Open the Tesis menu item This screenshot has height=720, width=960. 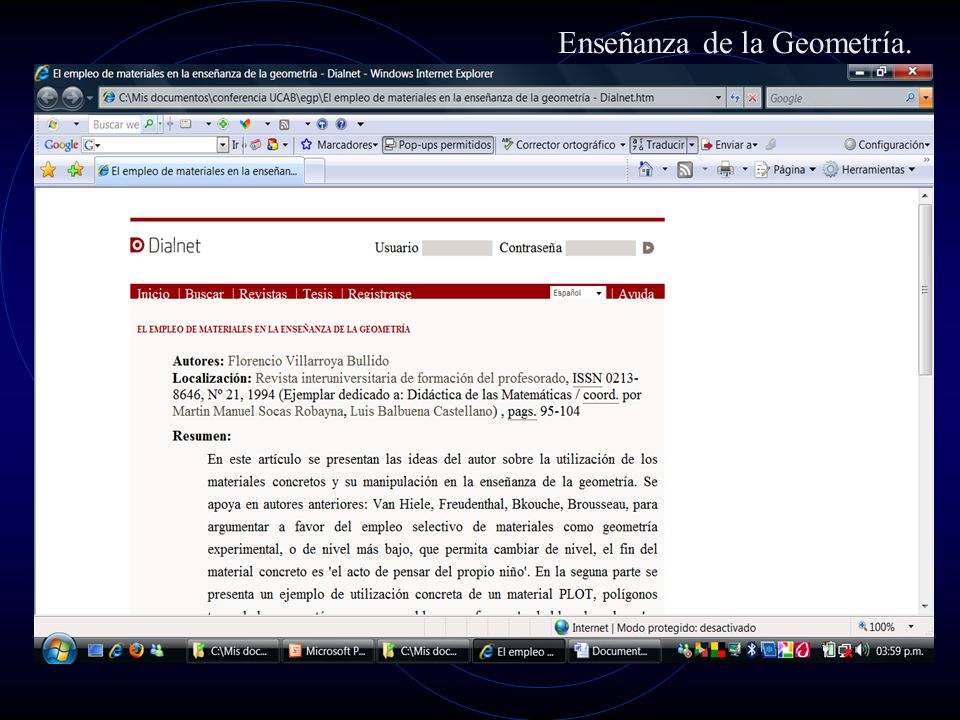pyautogui.click(x=318, y=293)
